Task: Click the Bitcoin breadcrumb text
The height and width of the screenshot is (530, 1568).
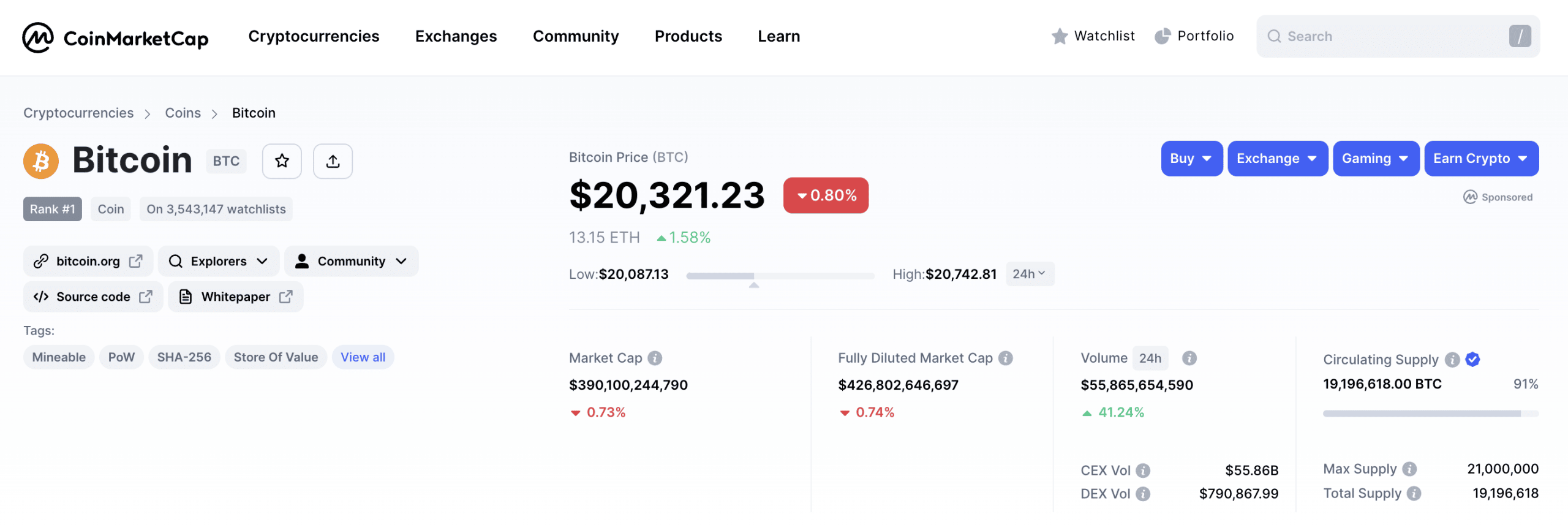Action: (x=254, y=113)
